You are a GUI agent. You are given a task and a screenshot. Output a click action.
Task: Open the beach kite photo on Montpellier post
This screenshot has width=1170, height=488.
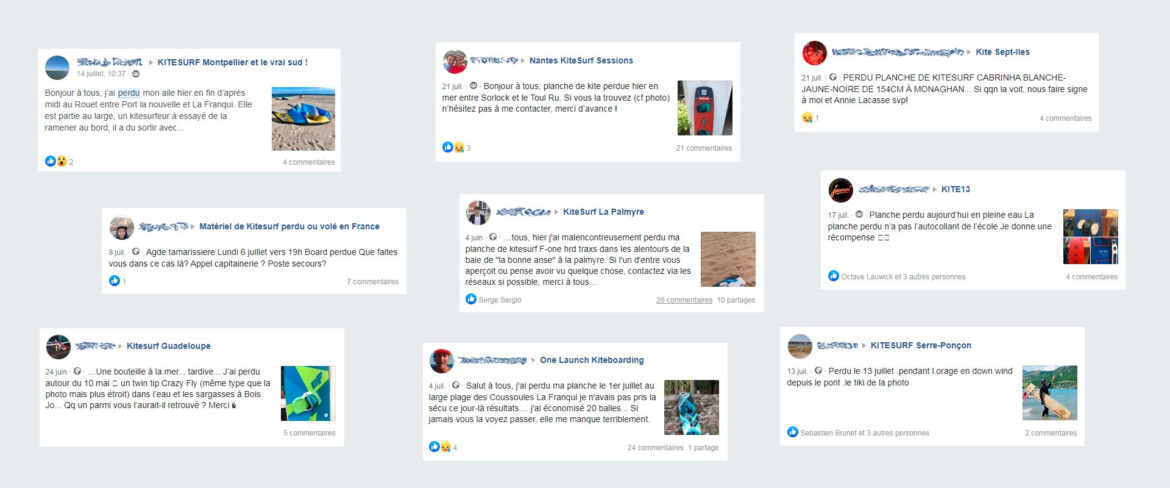pos(303,118)
